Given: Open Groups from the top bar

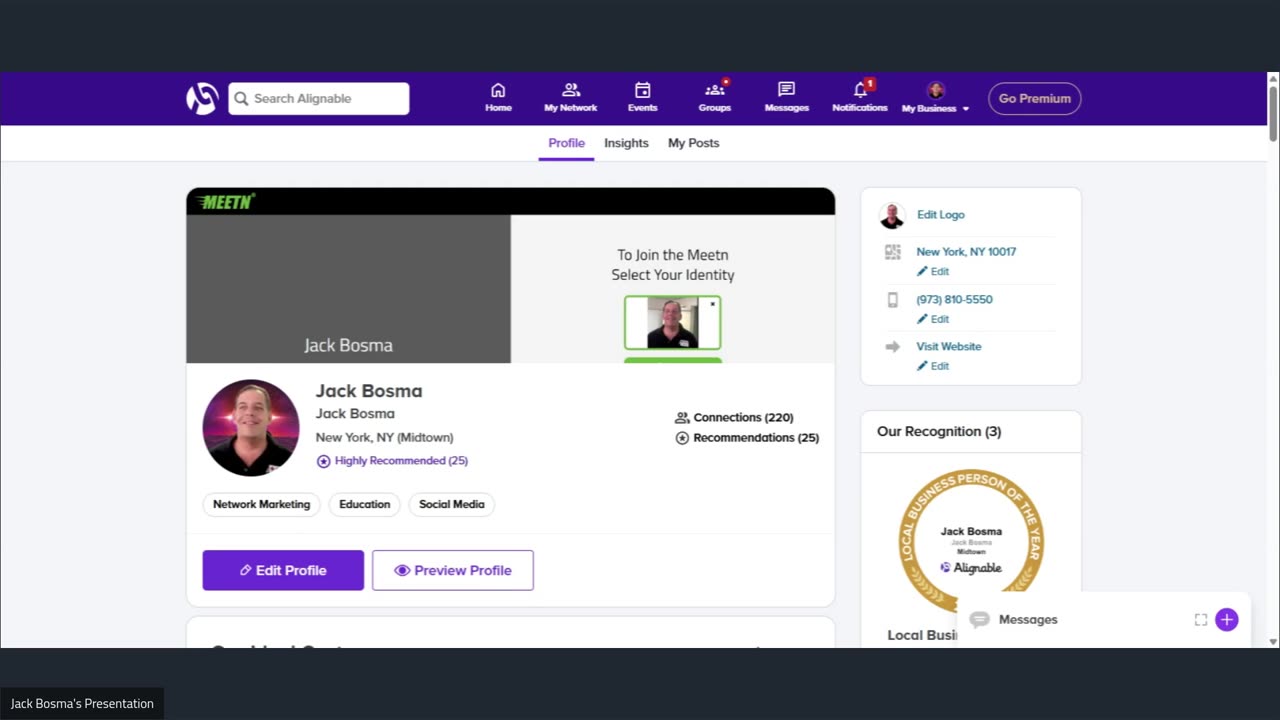Looking at the screenshot, I should (x=714, y=98).
